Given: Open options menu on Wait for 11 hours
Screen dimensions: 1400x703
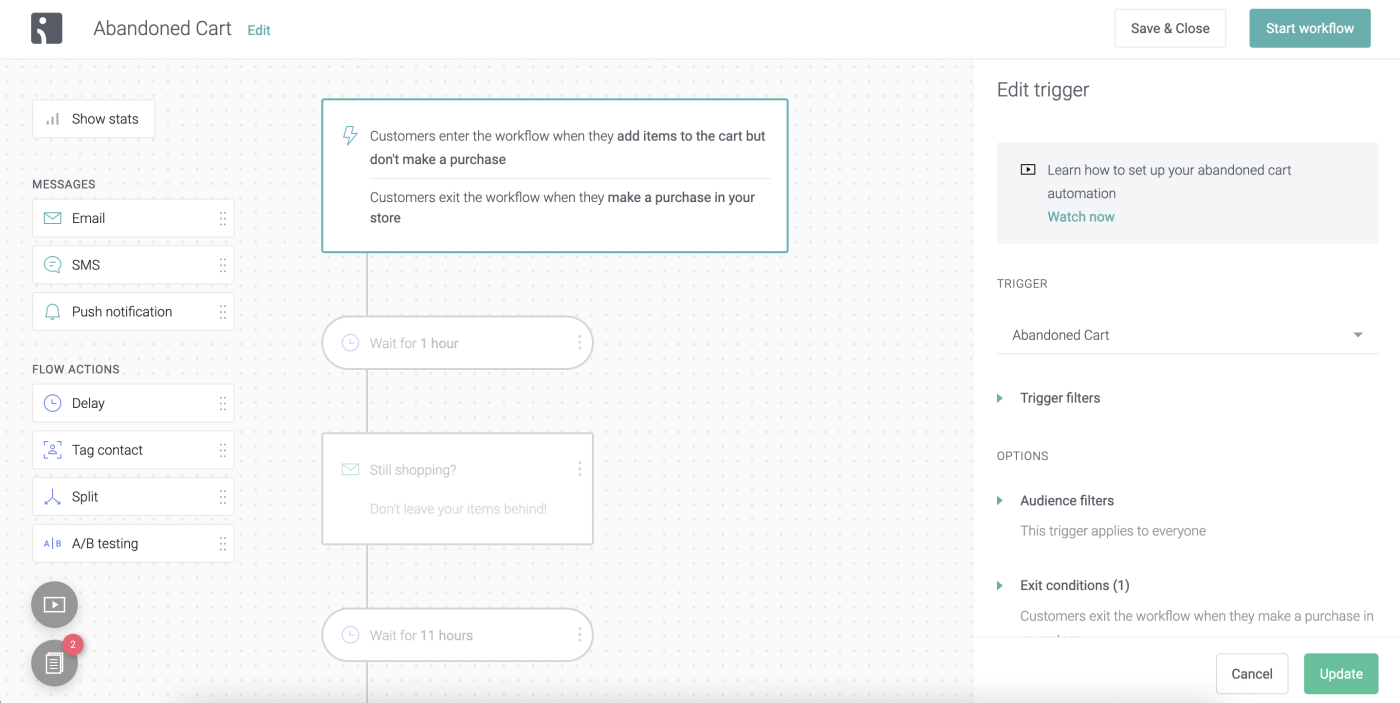Looking at the screenshot, I should 579,635.
